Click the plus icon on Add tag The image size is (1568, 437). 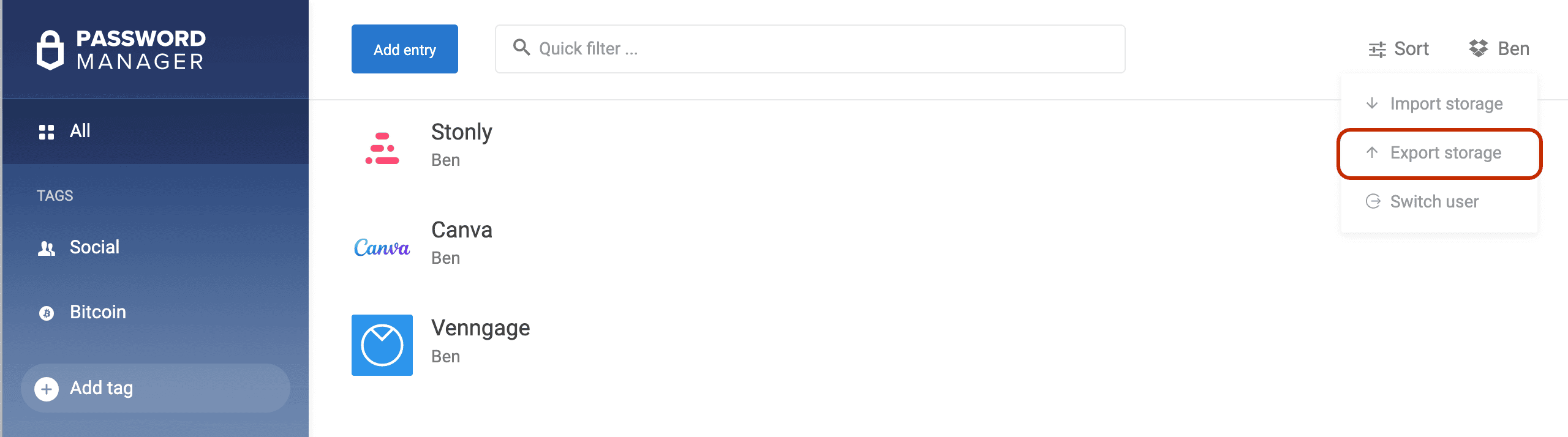click(x=47, y=389)
